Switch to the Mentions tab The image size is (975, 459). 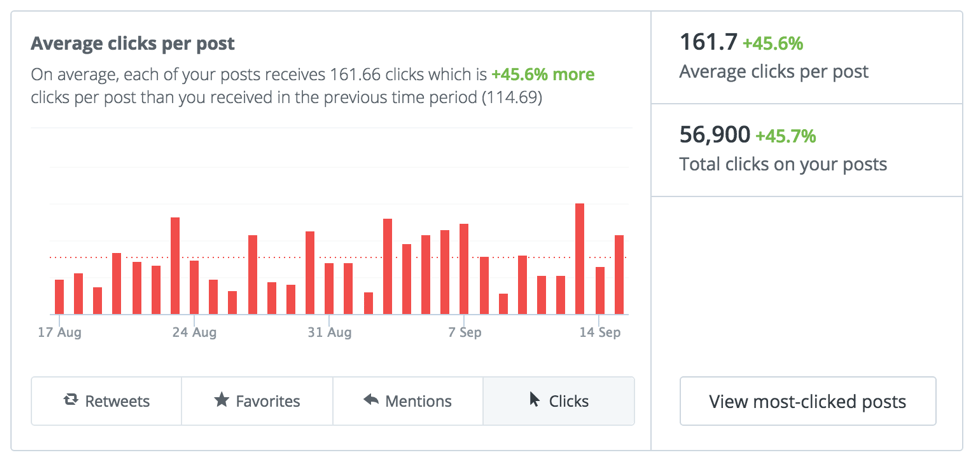tap(408, 401)
